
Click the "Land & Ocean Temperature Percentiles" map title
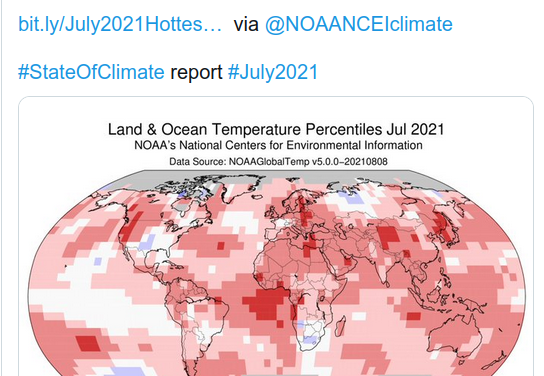(x=276, y=129)
